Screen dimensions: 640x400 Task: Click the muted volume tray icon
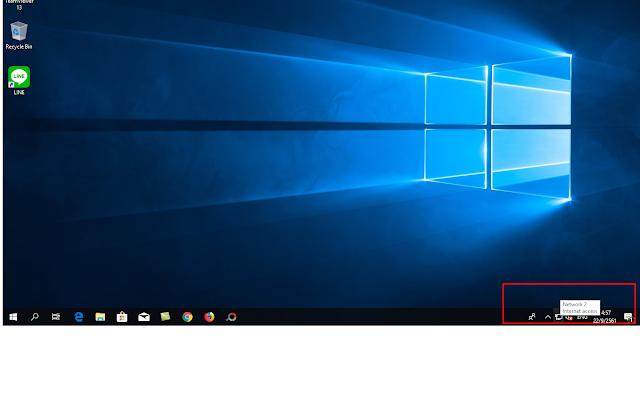(x=569, y=318)
